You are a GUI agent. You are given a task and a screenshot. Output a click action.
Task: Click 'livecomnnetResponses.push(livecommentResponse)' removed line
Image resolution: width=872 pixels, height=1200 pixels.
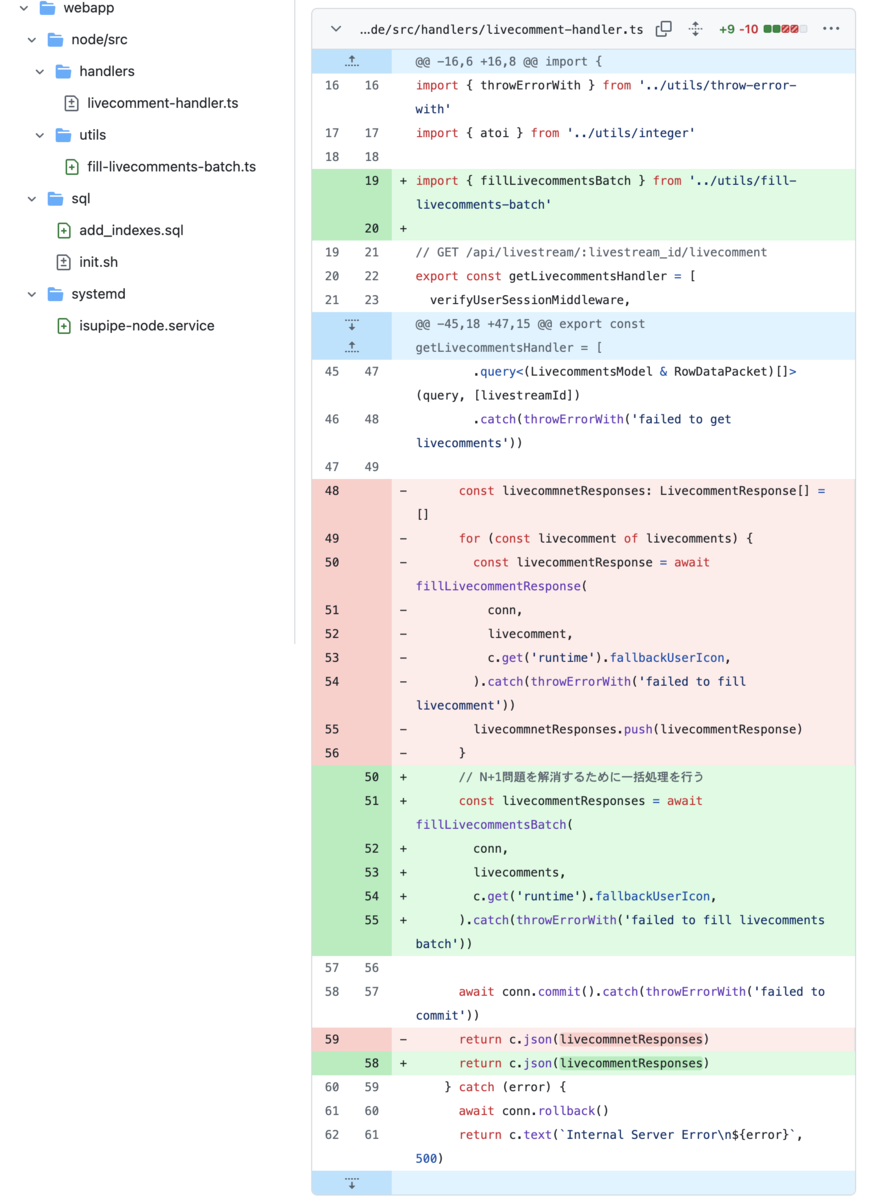tap(638, 729)
